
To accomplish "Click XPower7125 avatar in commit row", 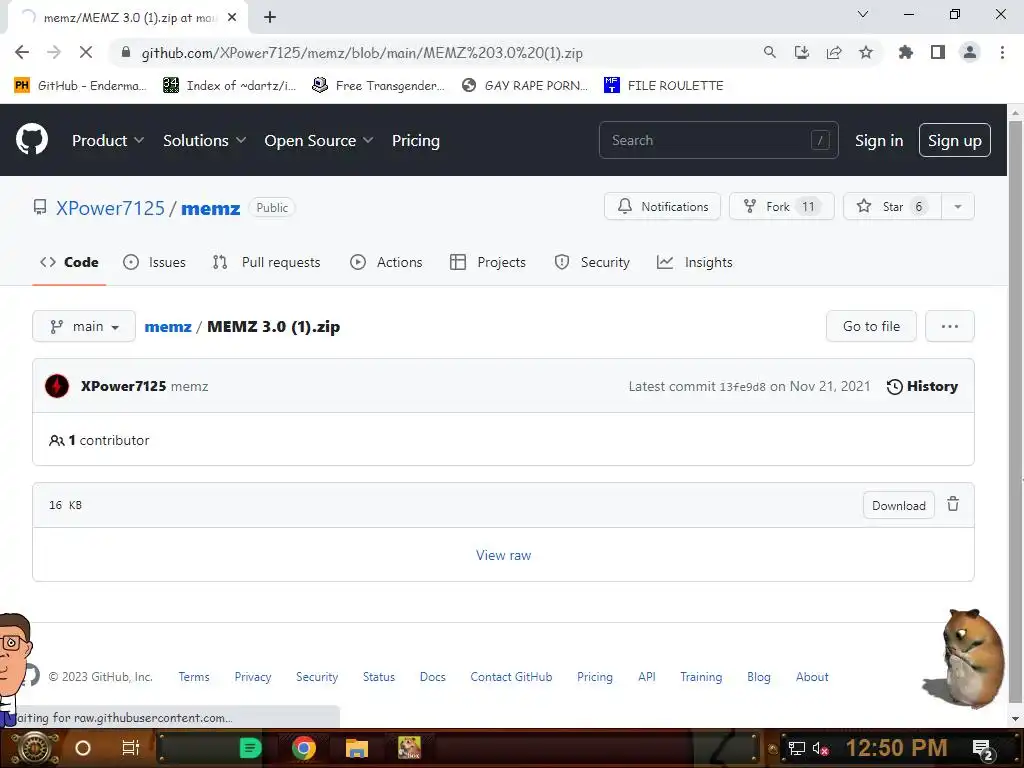I will click(x=57, y=386).
